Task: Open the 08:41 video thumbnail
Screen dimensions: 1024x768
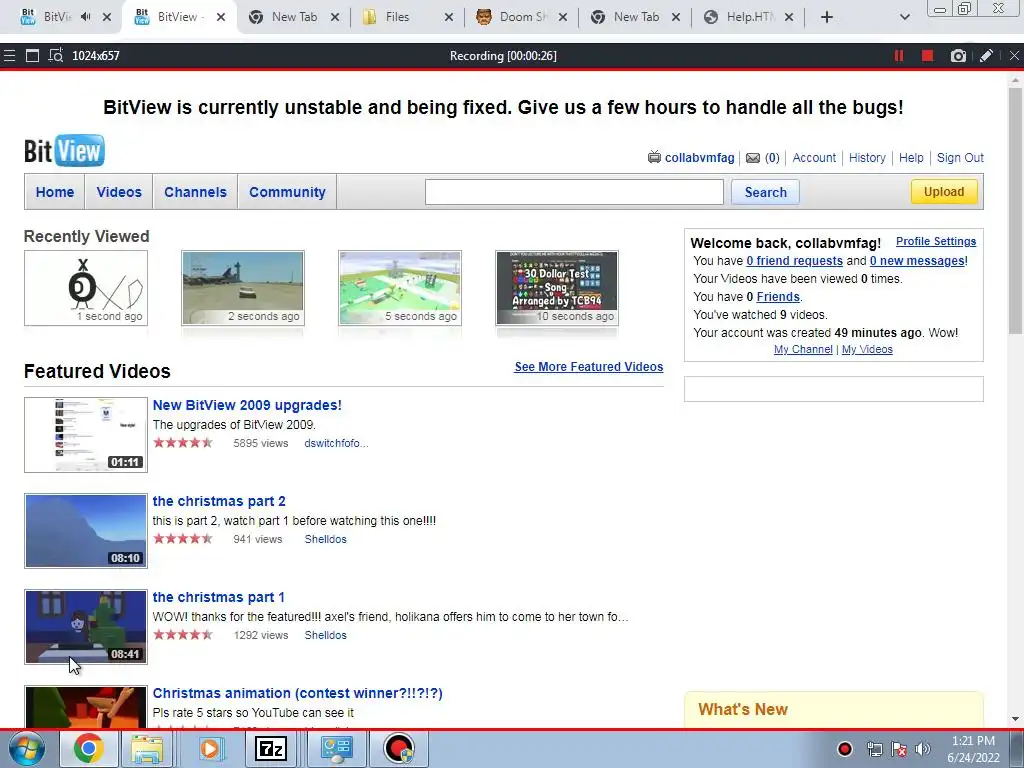Action: tap(86, 627)
